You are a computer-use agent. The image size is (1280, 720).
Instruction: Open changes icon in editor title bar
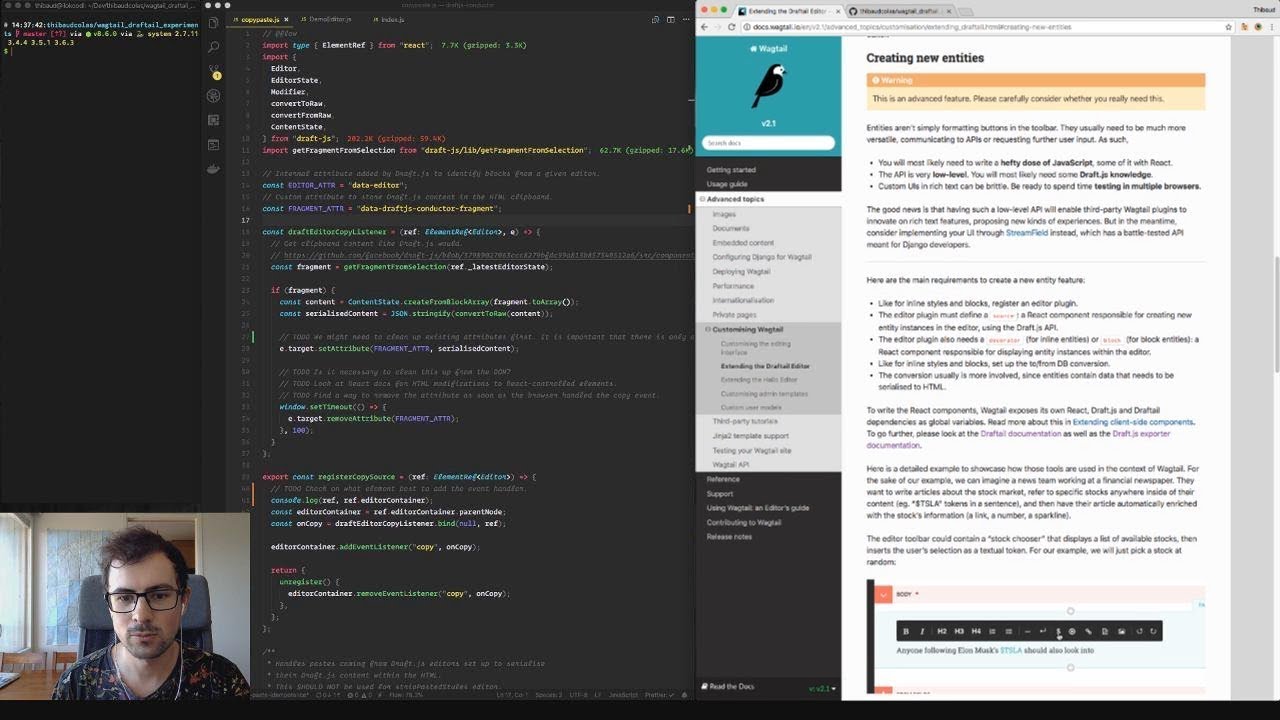click(655, 19)
